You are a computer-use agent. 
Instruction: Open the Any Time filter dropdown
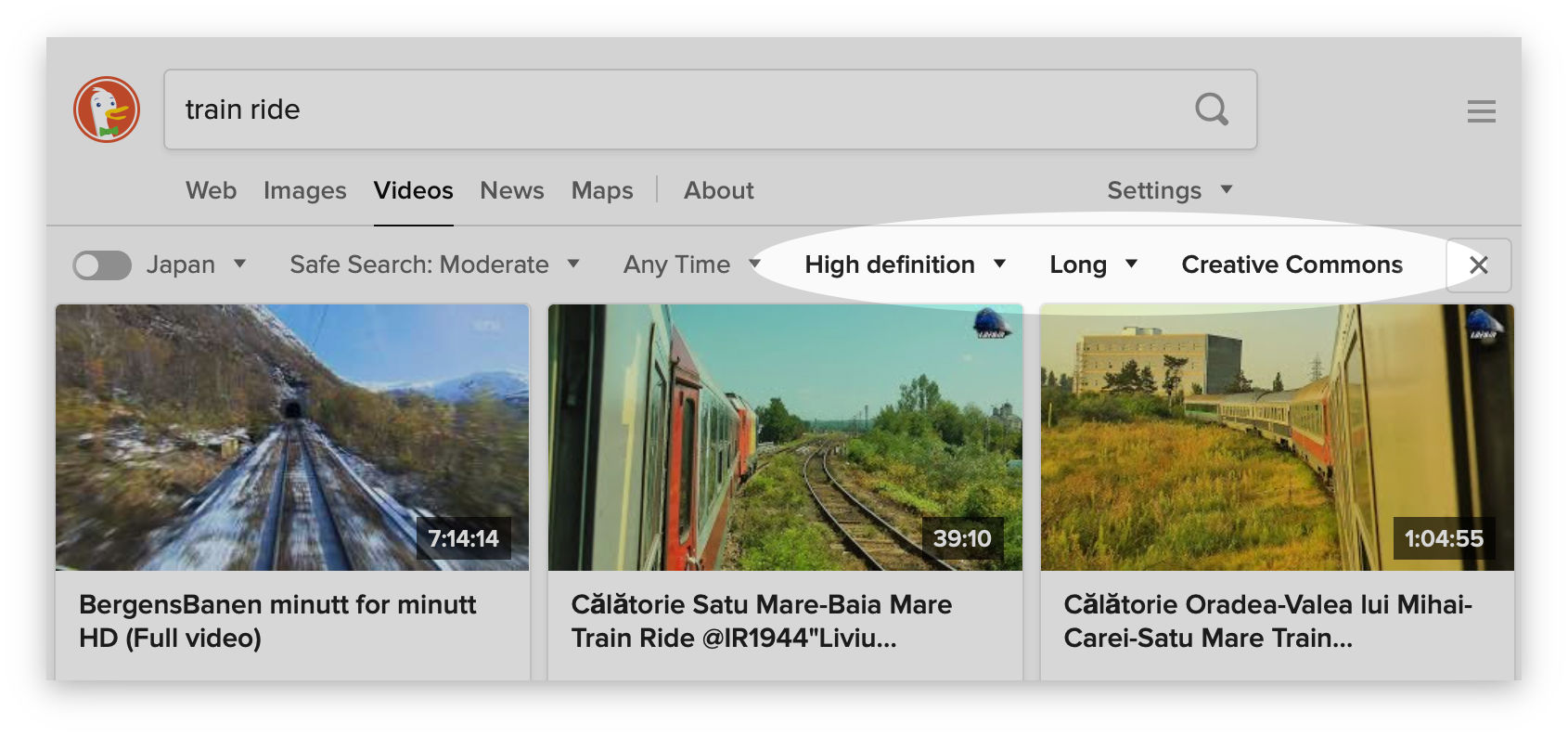click(x=691, y=265)
